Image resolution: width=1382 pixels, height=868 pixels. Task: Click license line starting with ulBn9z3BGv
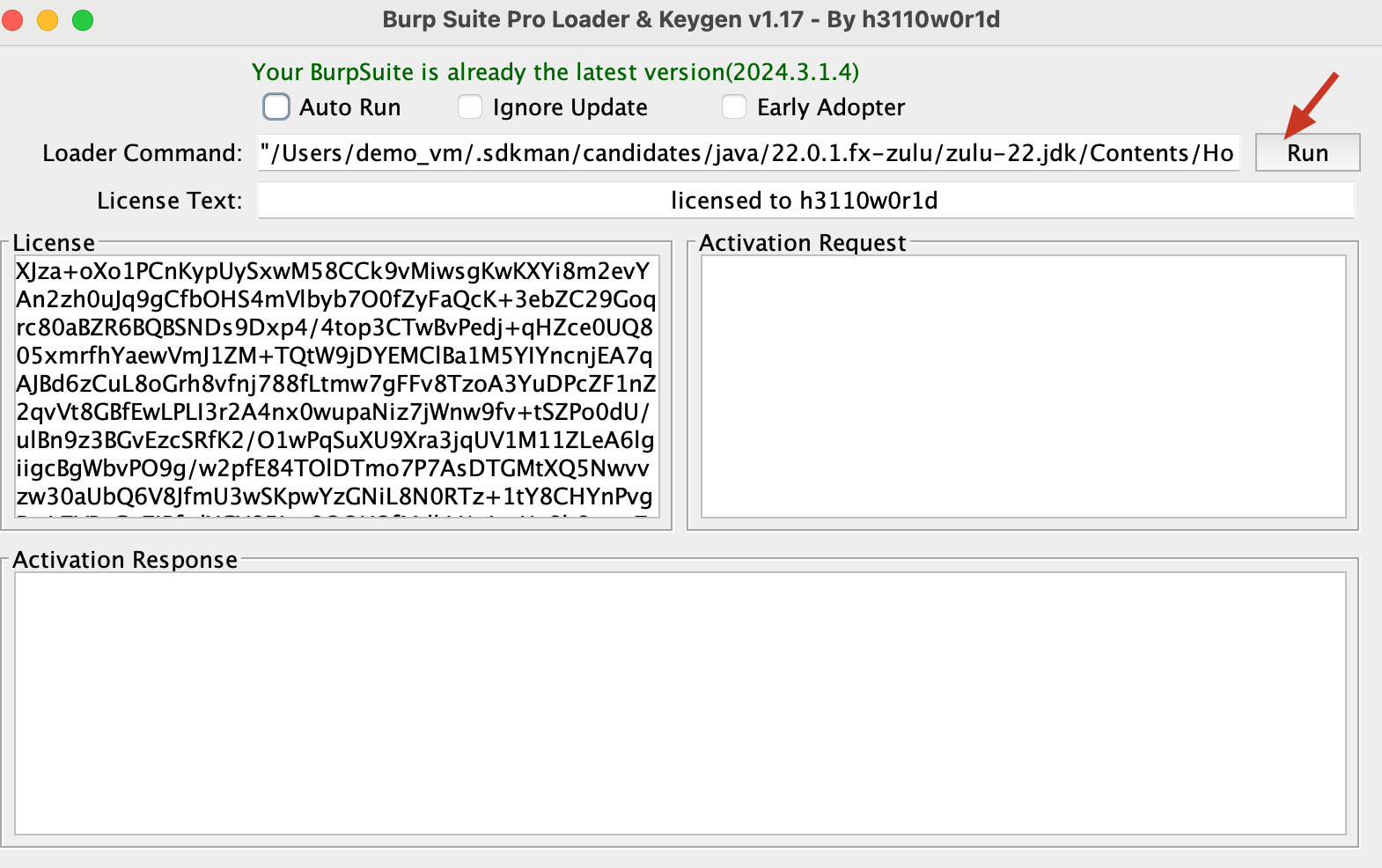click(x=335, y=440)
